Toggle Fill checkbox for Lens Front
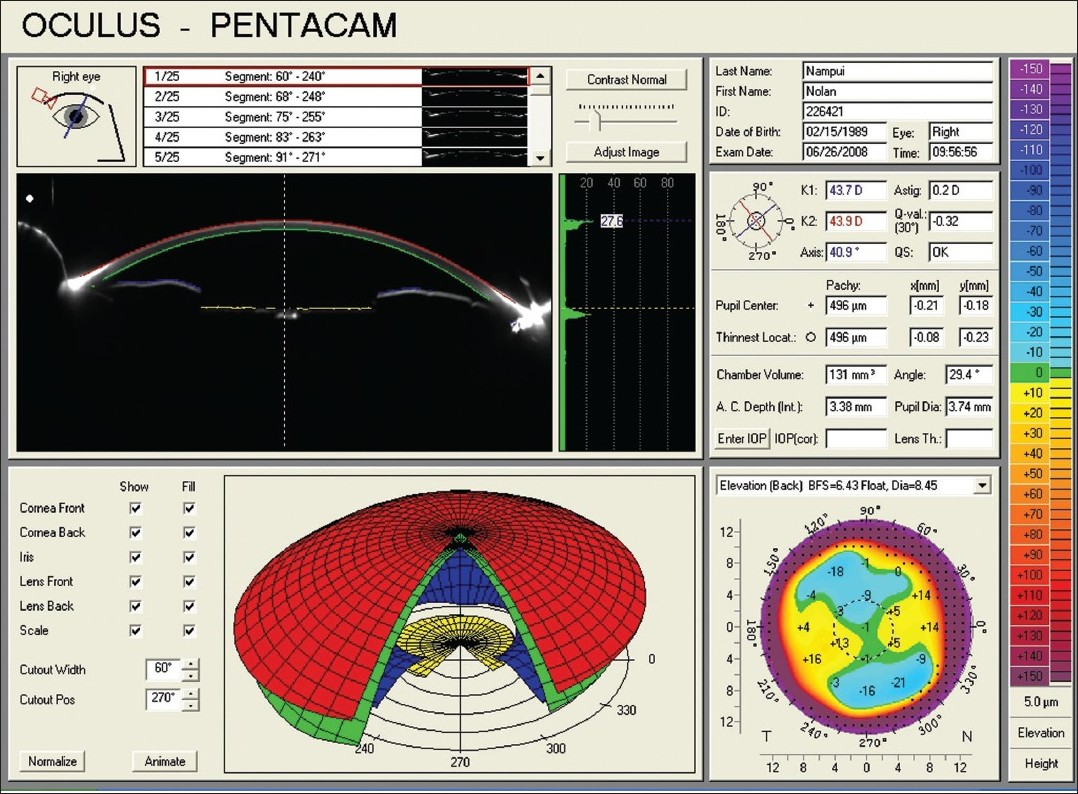1078x794 pixels. (189, 582)
